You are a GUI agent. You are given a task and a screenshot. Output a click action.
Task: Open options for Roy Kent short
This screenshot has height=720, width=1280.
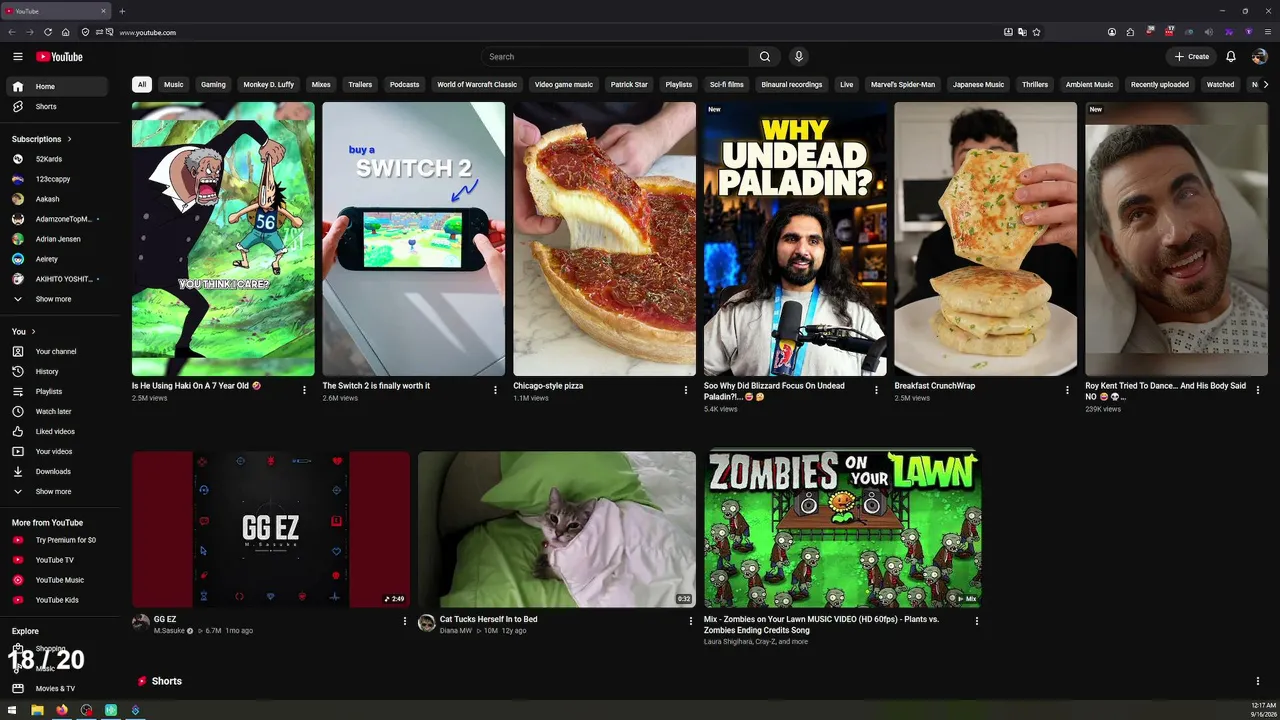1258,390
